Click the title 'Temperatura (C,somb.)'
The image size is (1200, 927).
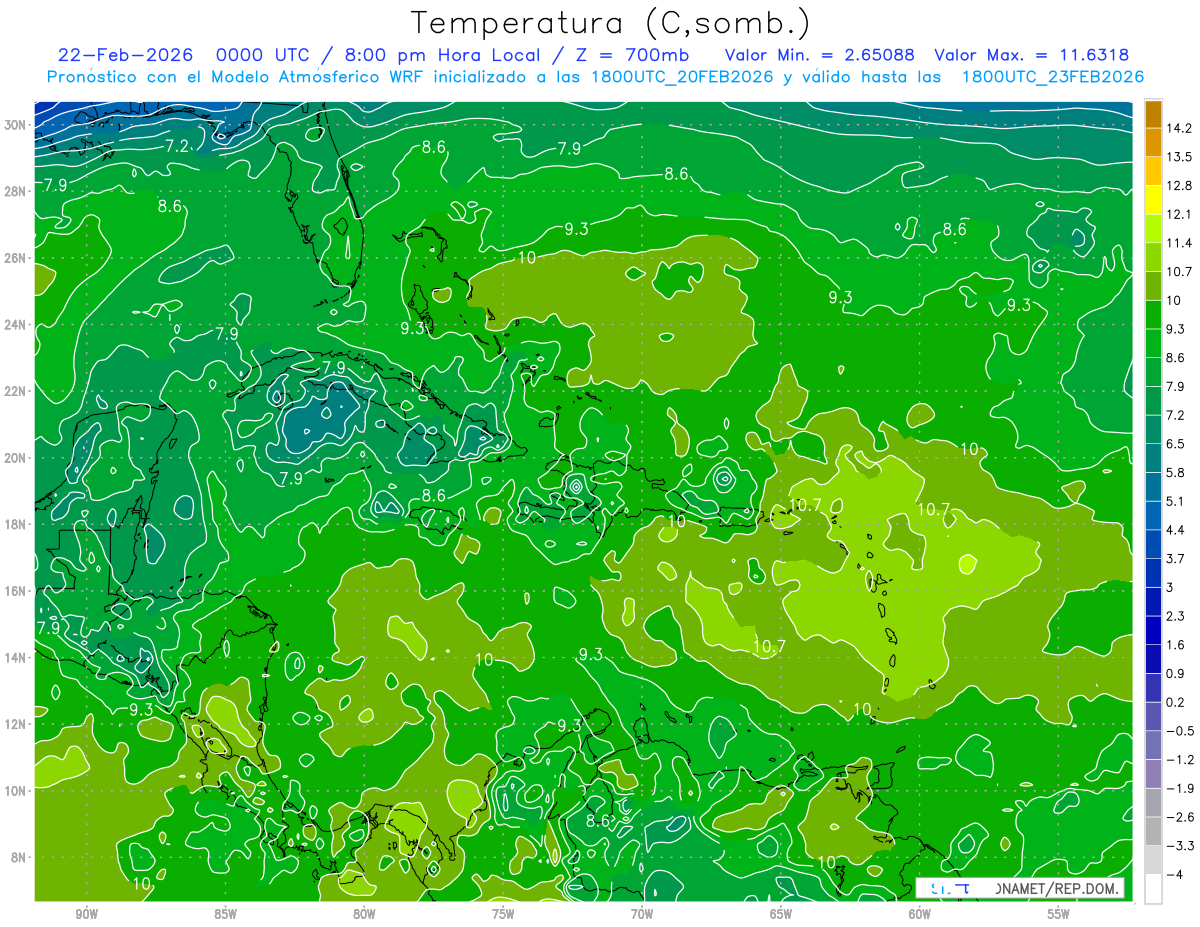610,22
